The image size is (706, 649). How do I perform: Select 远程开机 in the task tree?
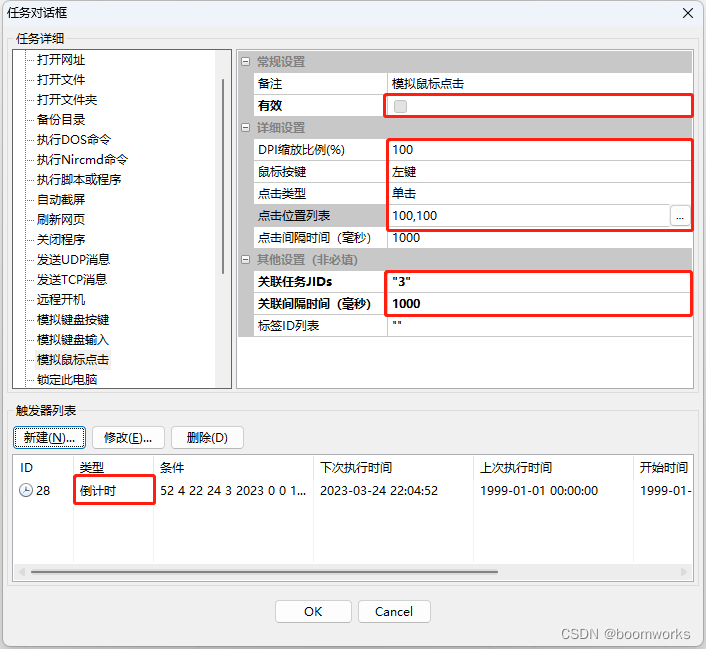click(61, 300)
